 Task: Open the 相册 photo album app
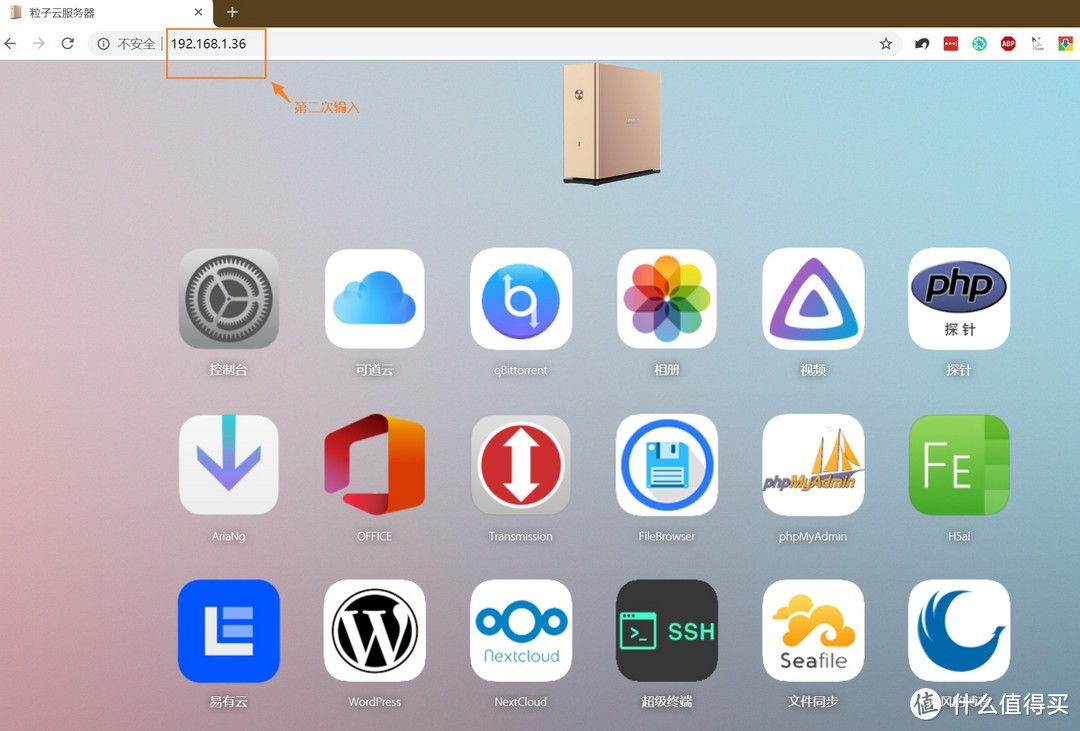(666, 299)
